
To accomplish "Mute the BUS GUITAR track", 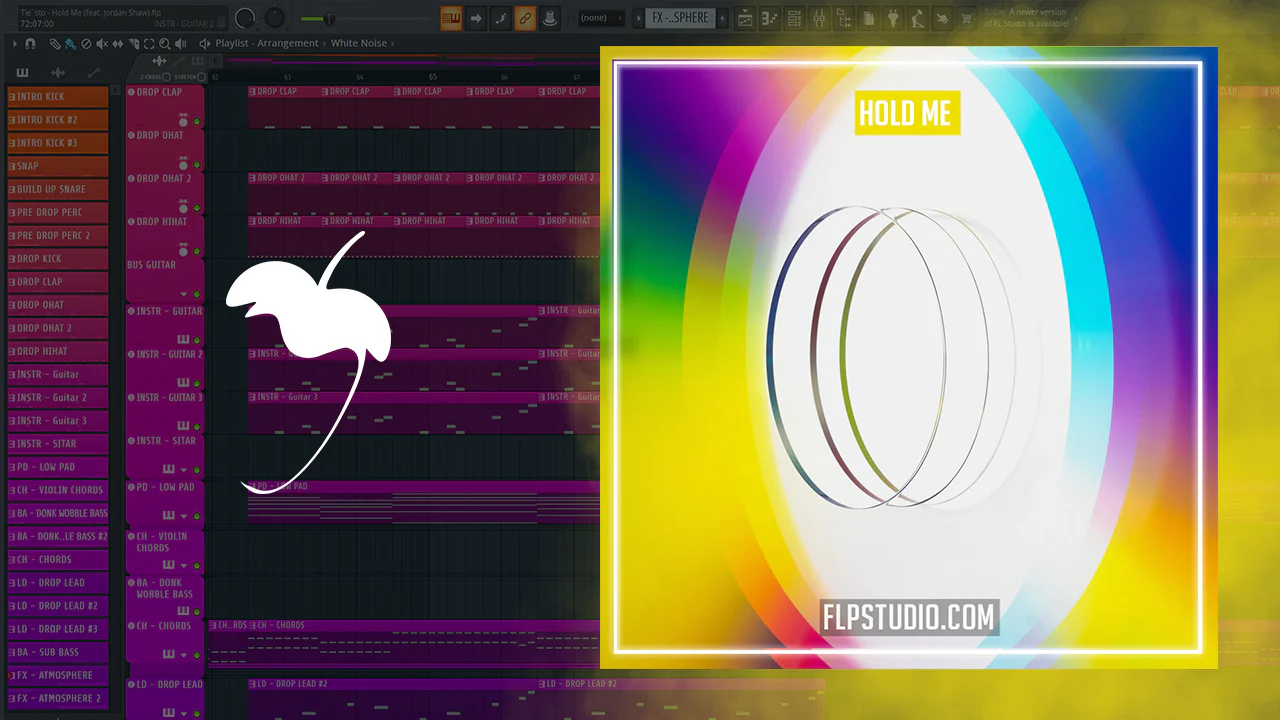I will pyautogui.click(x=197, y=295).
